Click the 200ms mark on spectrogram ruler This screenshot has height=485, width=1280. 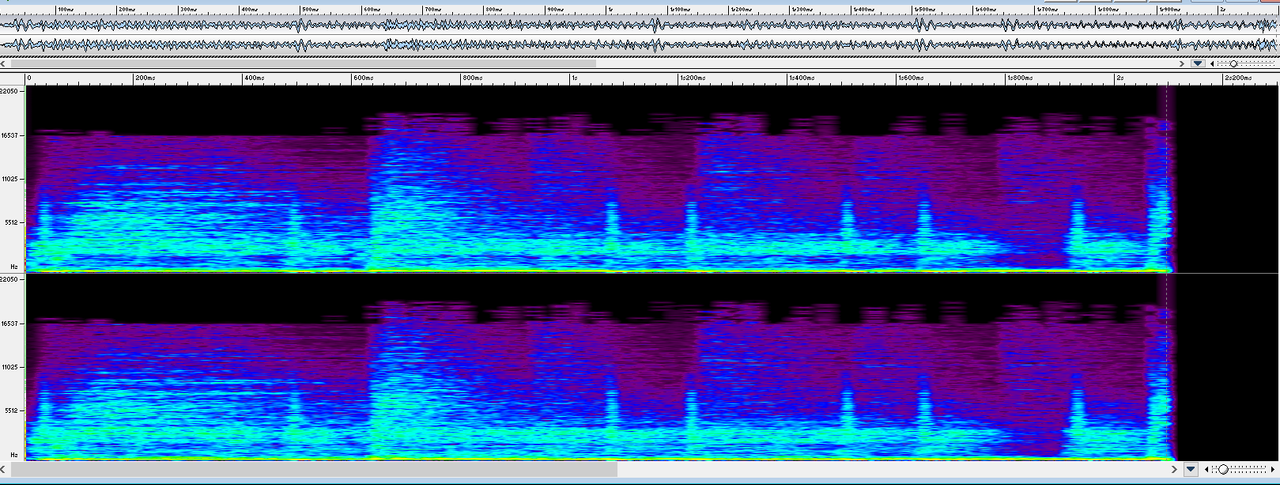point(144,77)
